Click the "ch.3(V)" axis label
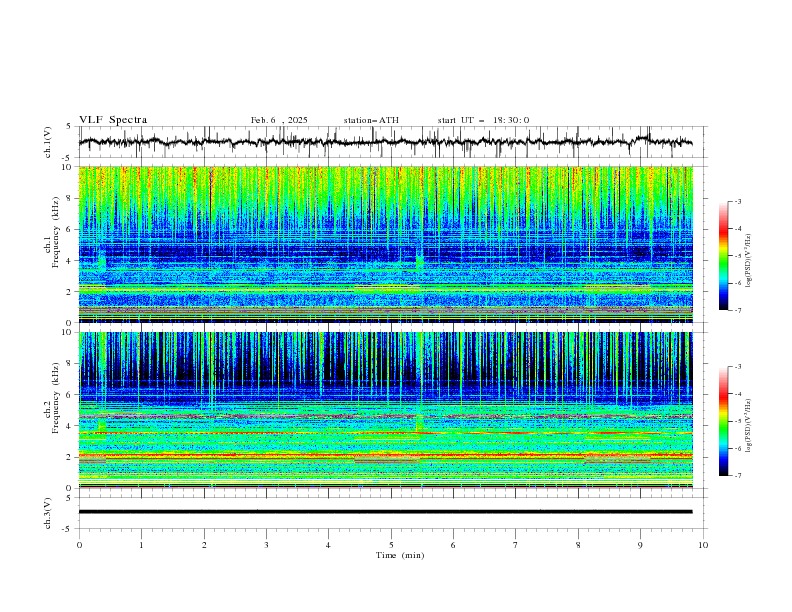The width and height of the screenshot is (792, 612). [x=48, y=513]
